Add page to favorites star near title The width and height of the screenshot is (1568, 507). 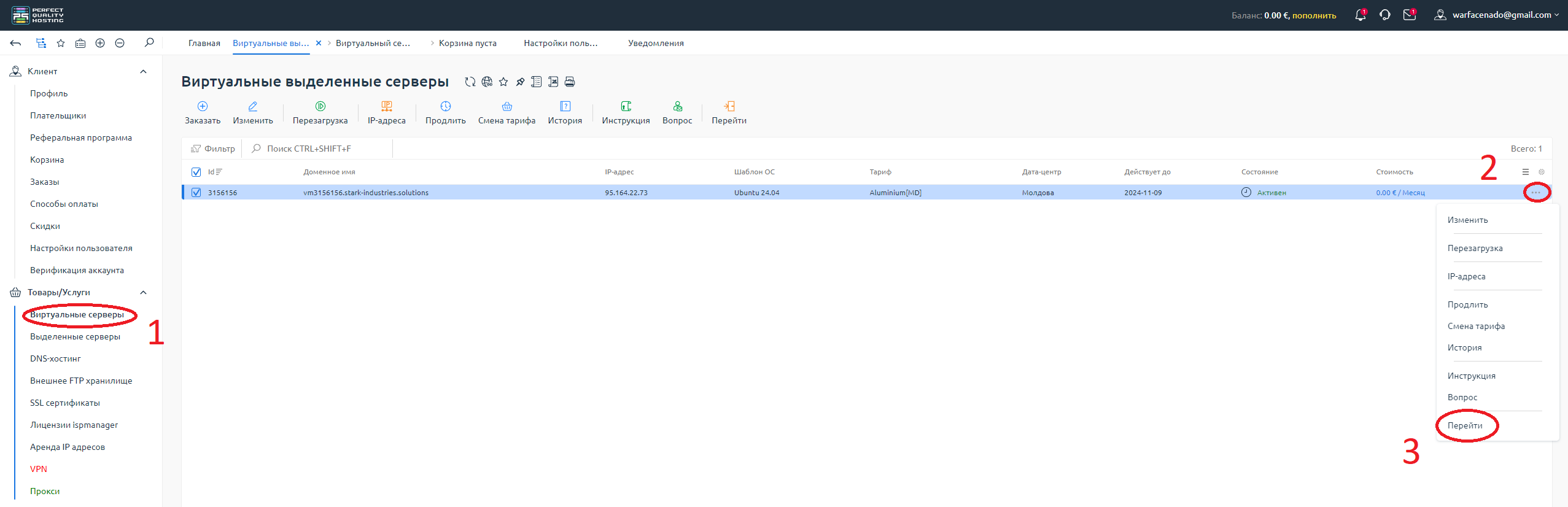point(503,82)
